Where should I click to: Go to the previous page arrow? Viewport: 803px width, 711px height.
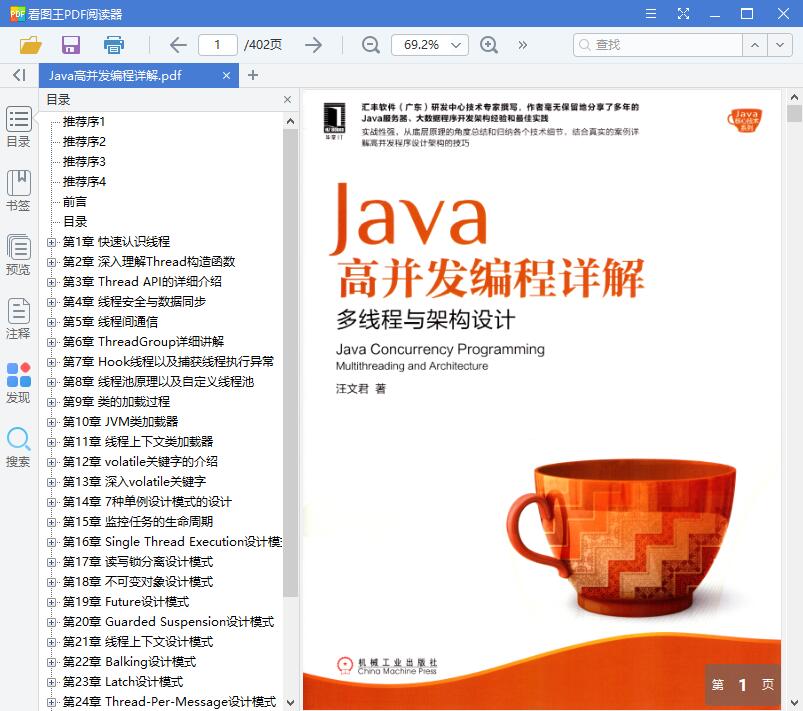[178, 45]
